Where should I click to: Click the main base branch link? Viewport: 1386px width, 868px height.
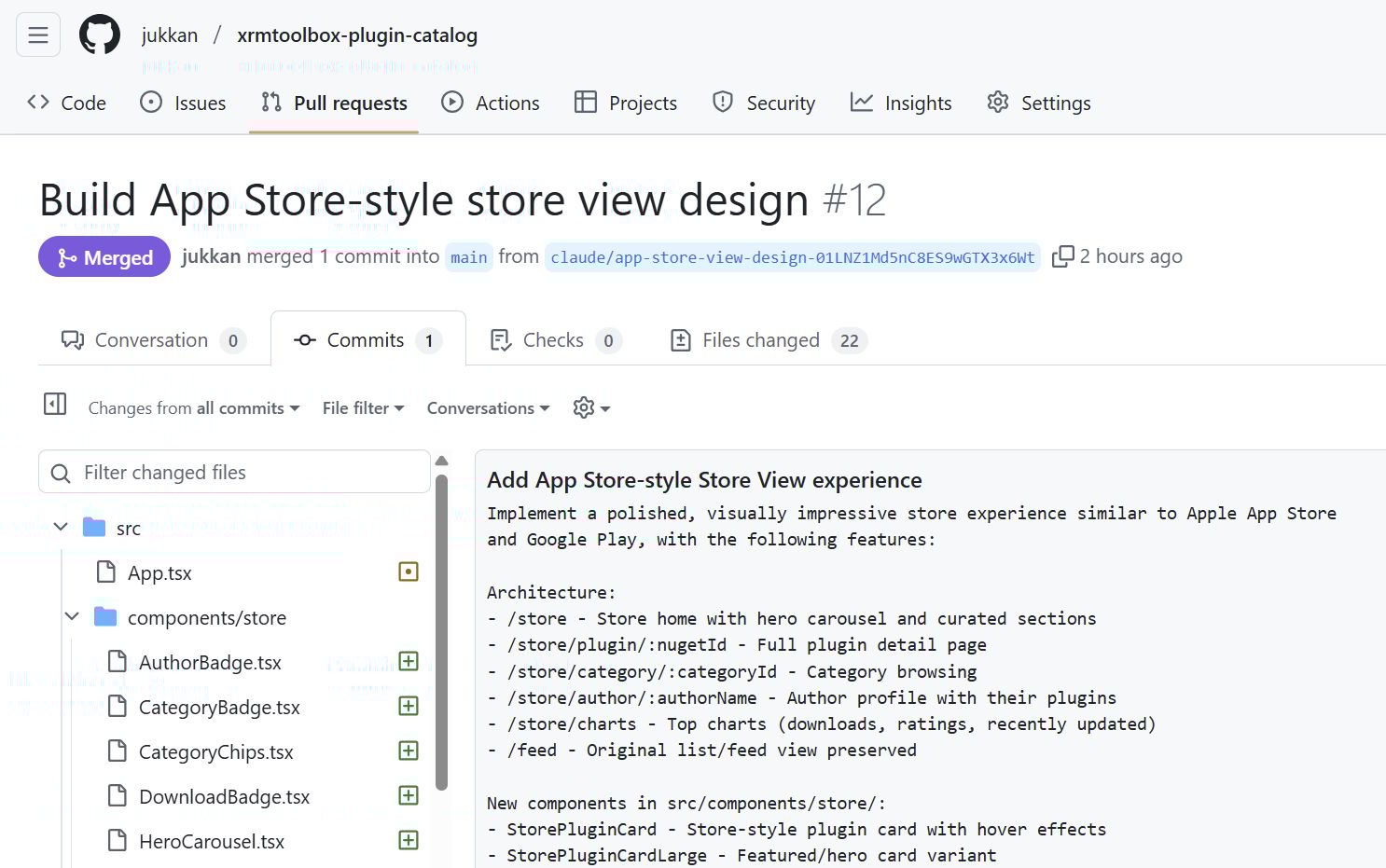click(468, 257)
